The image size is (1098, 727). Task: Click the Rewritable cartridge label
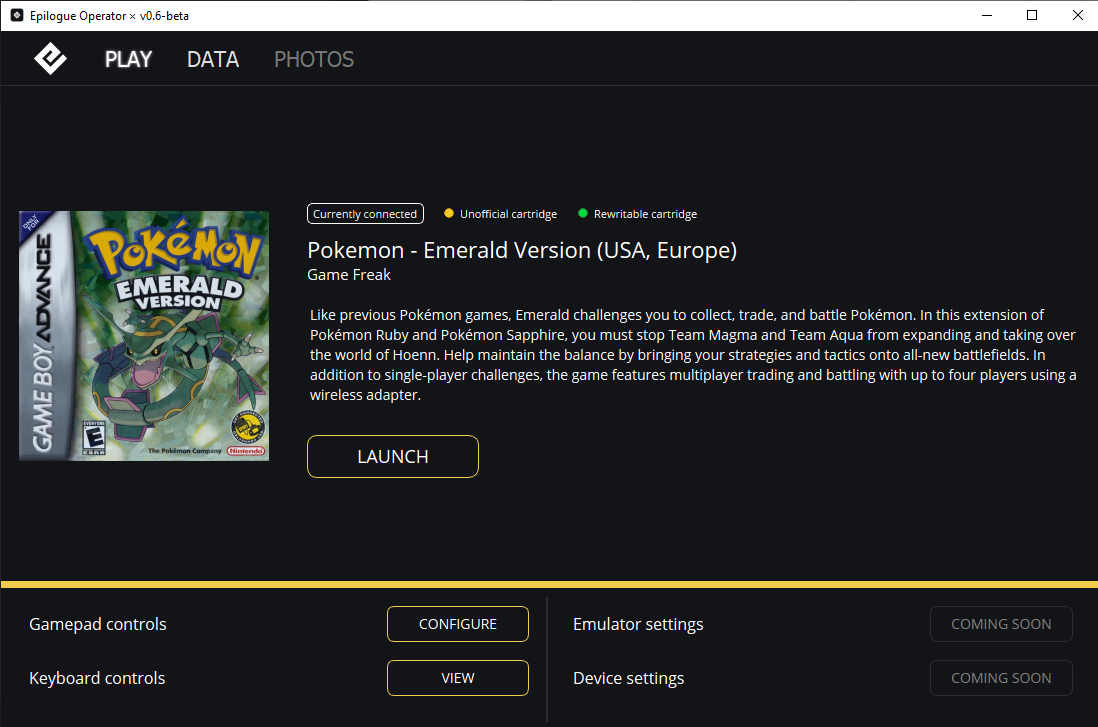point(646,214)
